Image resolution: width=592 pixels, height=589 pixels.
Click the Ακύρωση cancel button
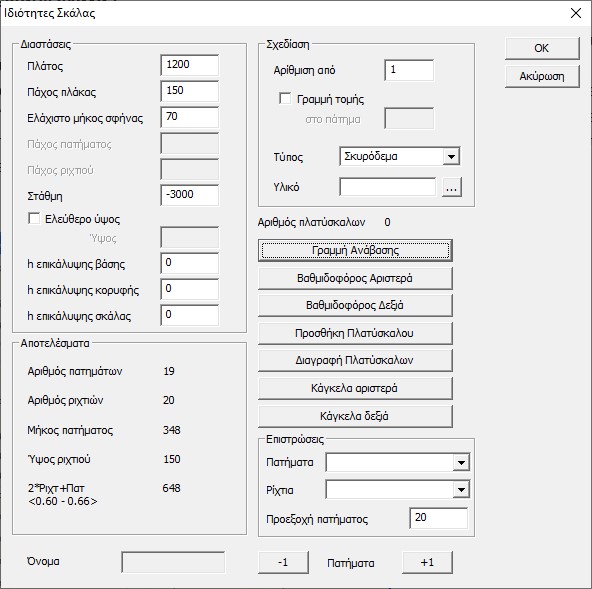(542, 77)
